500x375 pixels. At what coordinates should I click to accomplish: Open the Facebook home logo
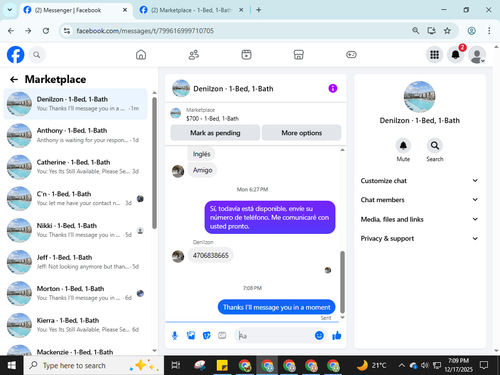tap(15, 55)
